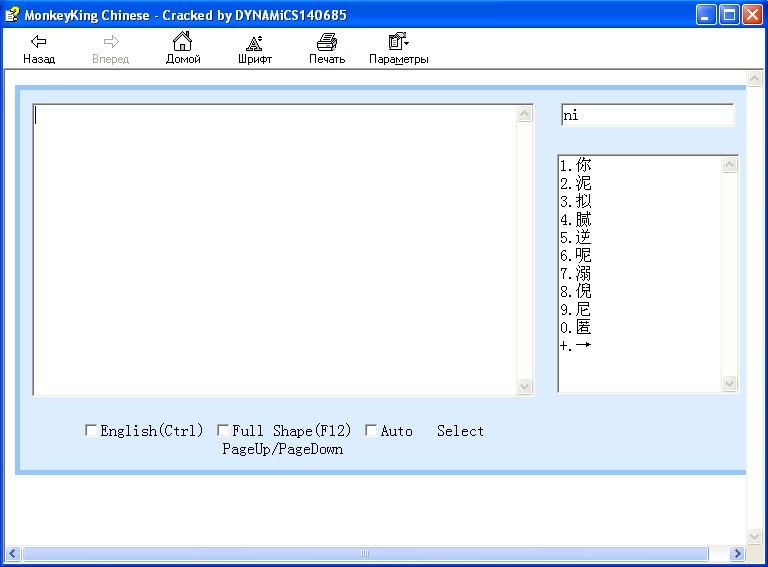Select candidate 9. 尼
This screenshot has height=567, width=768.
[x=576, y=309]
